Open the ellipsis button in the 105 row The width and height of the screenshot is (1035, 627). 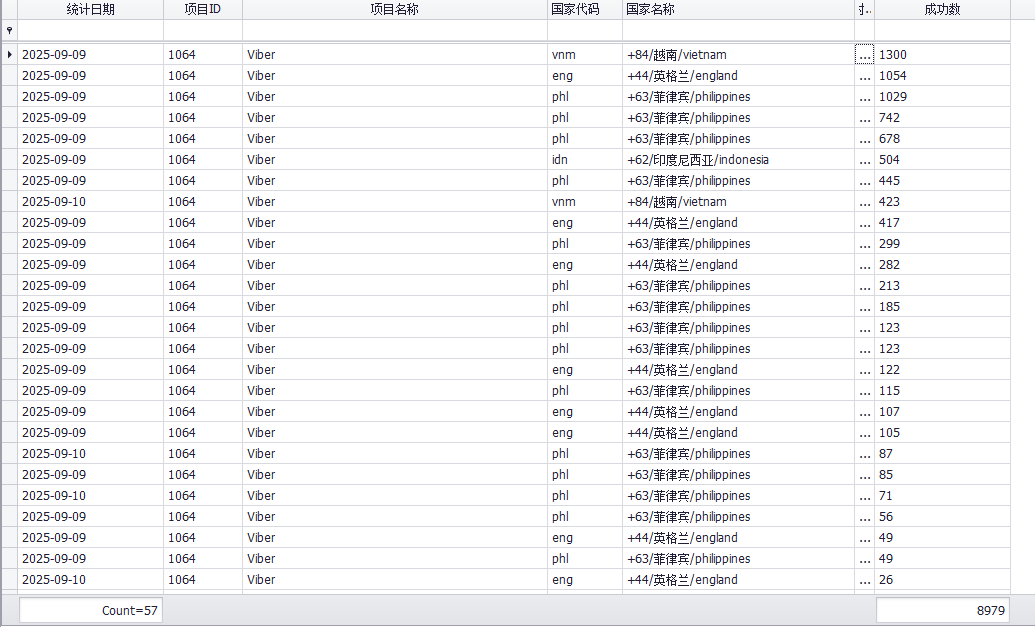tap(865, 433)
